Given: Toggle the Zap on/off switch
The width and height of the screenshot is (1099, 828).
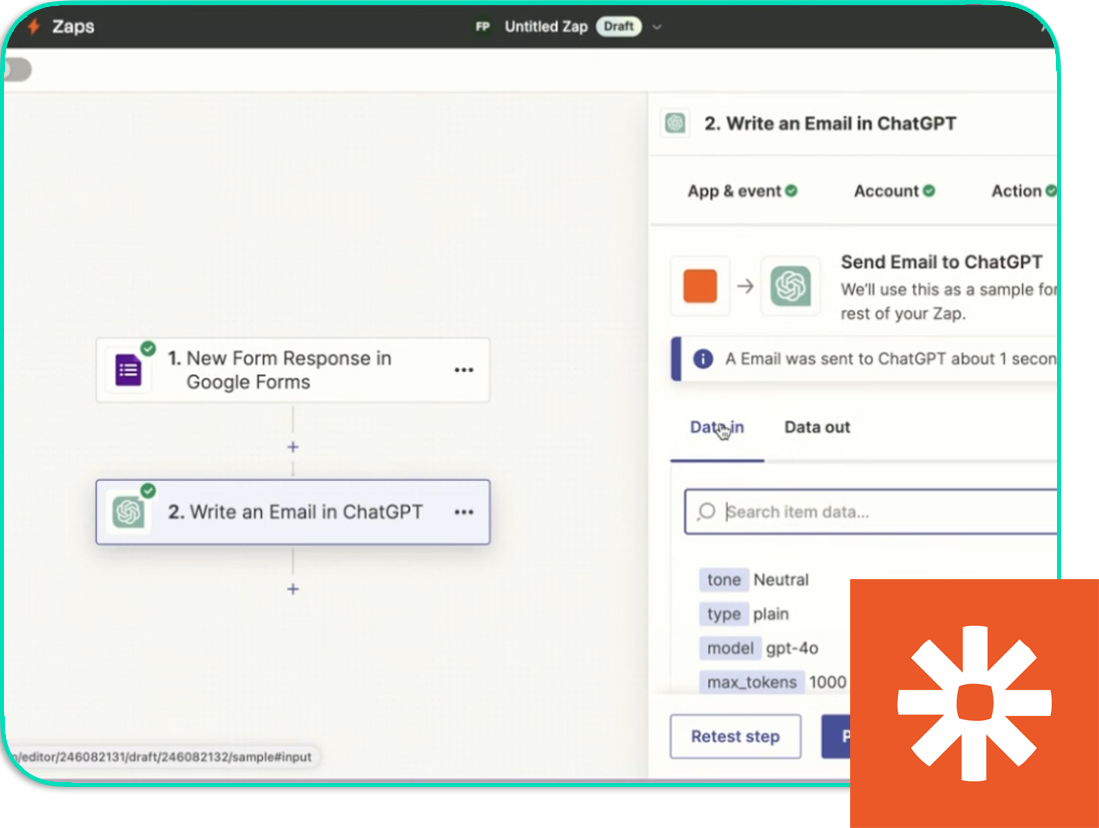Looking at the screenshot, I should (16, 69).
